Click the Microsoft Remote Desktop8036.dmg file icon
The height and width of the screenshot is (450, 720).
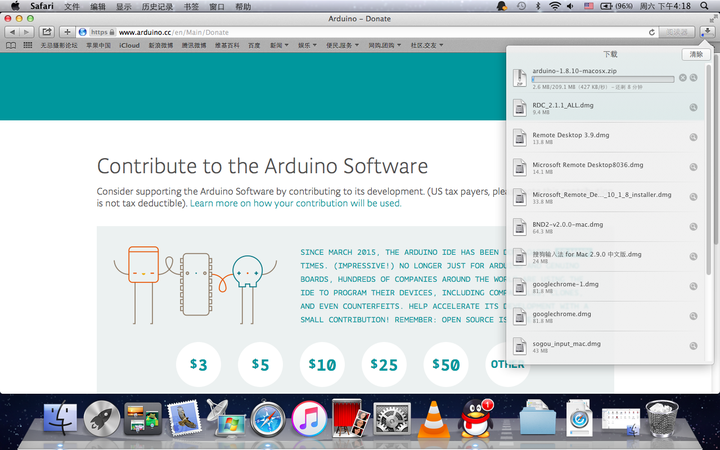(520, 168)
